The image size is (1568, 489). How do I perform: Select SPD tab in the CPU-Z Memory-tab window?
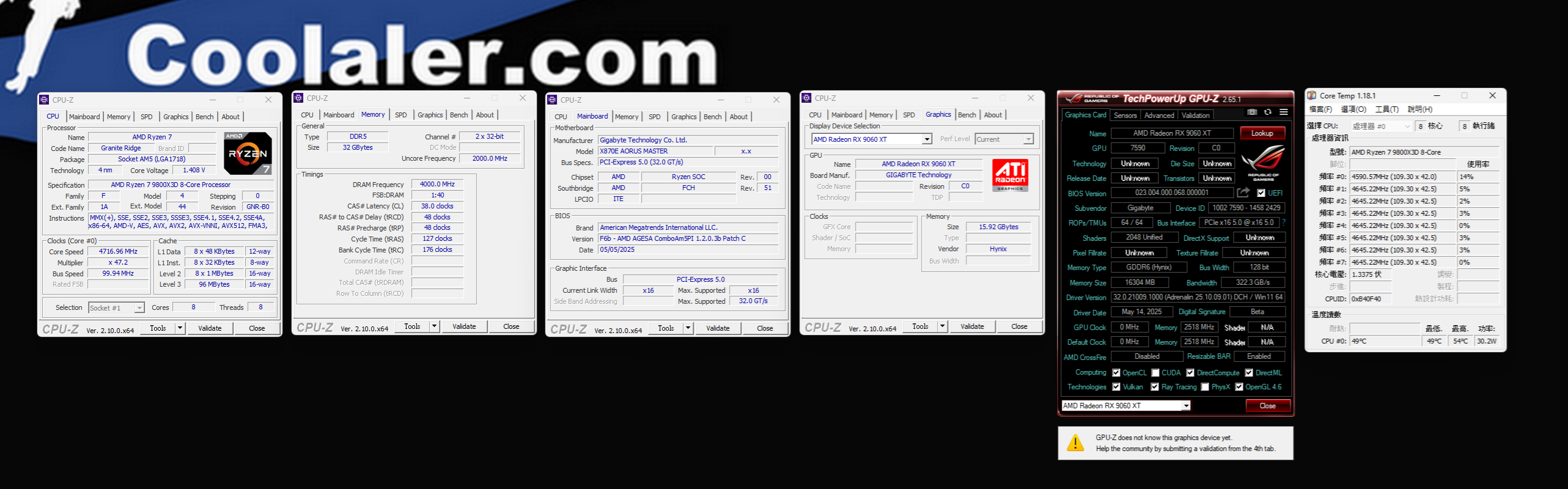pos(401,115)
